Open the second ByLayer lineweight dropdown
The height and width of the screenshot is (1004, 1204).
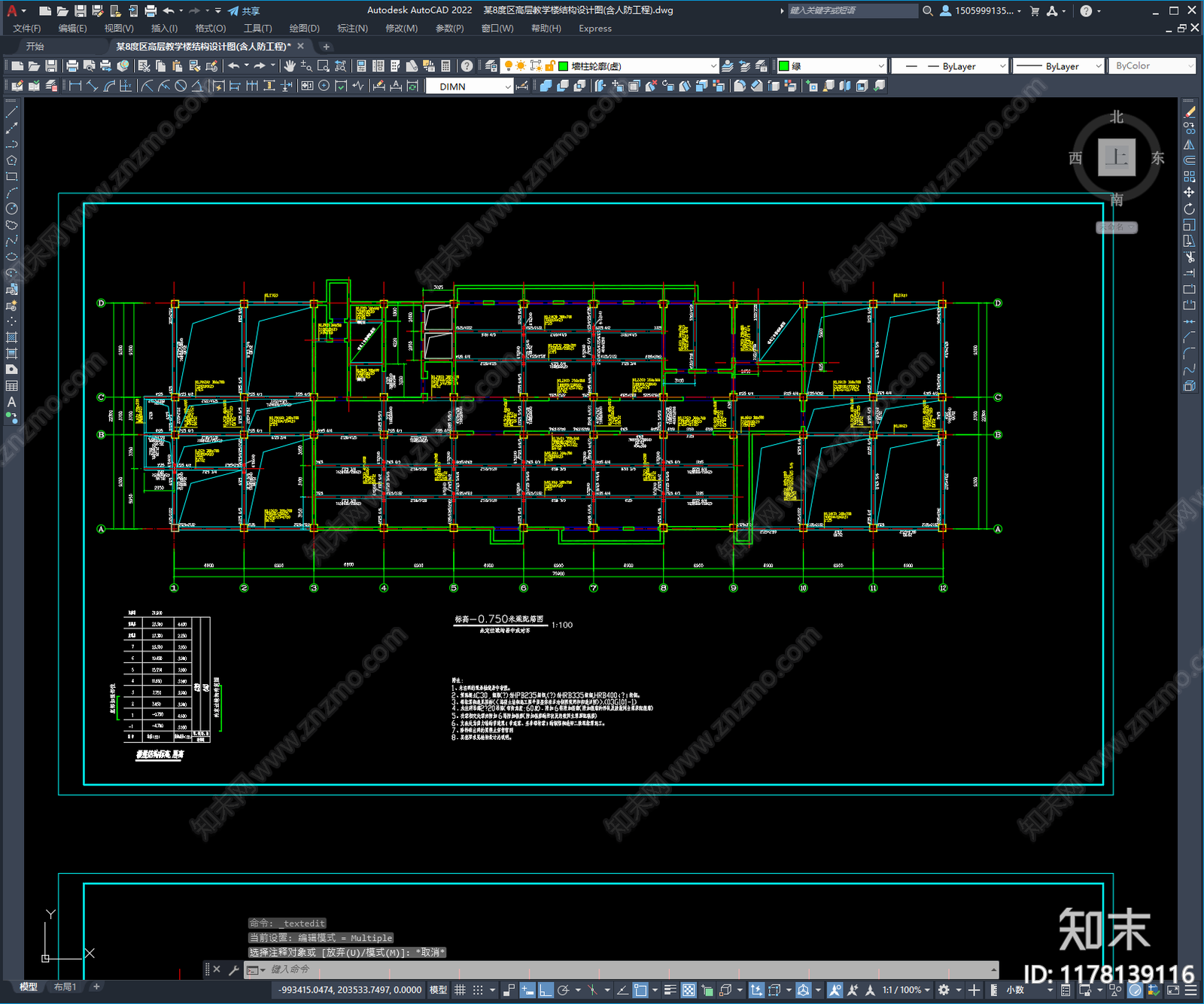(x=1057, y=66)
